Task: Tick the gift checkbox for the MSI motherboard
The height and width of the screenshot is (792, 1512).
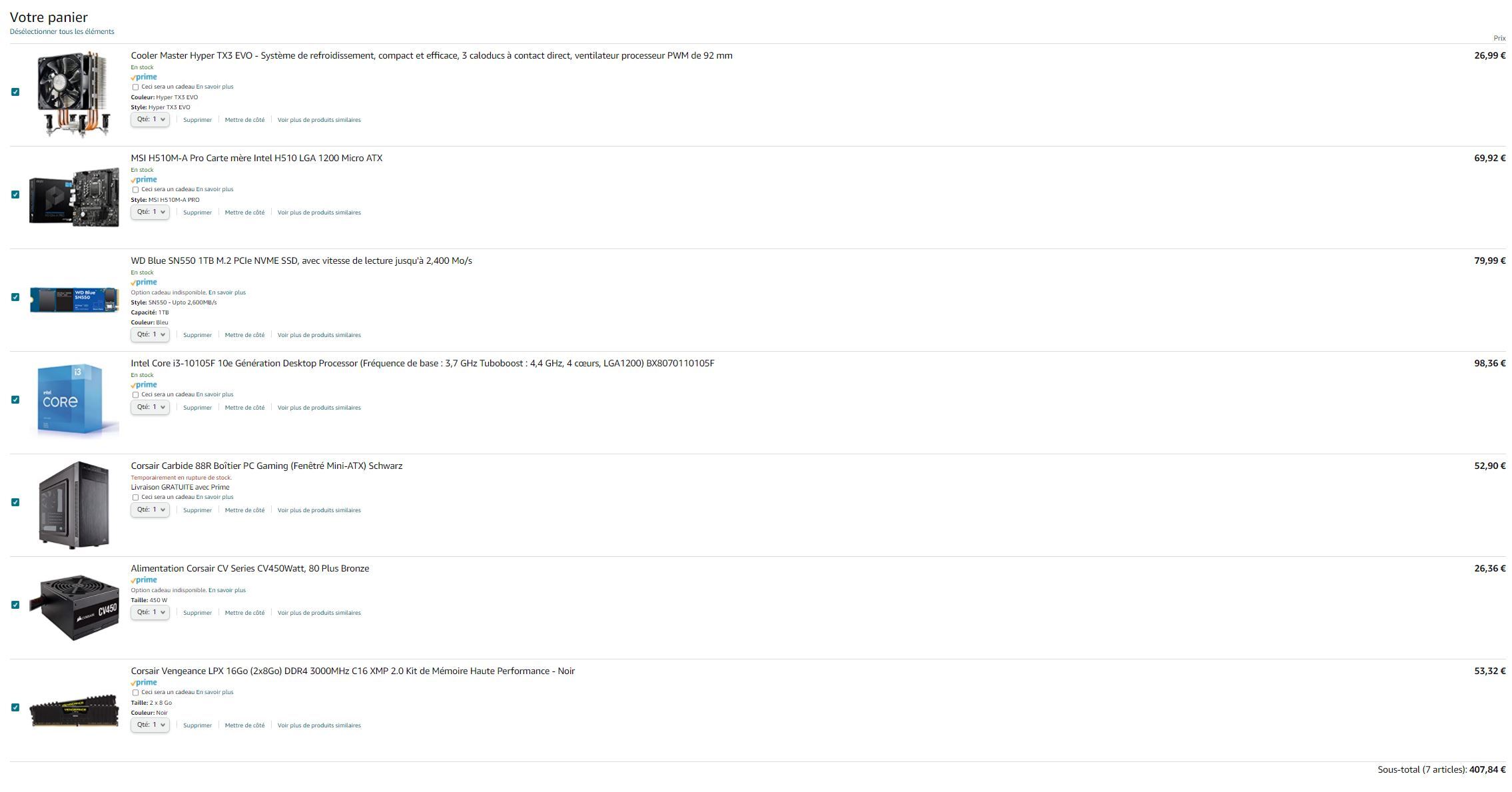Action: (135, 190)
